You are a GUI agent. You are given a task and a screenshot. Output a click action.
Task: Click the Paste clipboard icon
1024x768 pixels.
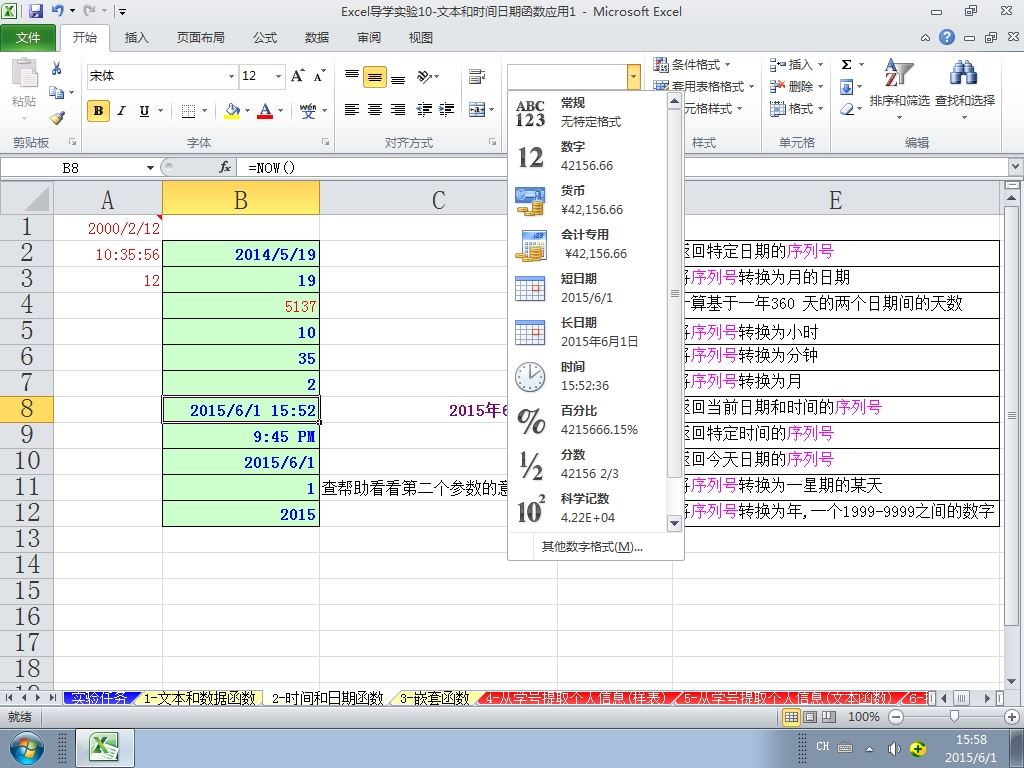pos(25,72)
